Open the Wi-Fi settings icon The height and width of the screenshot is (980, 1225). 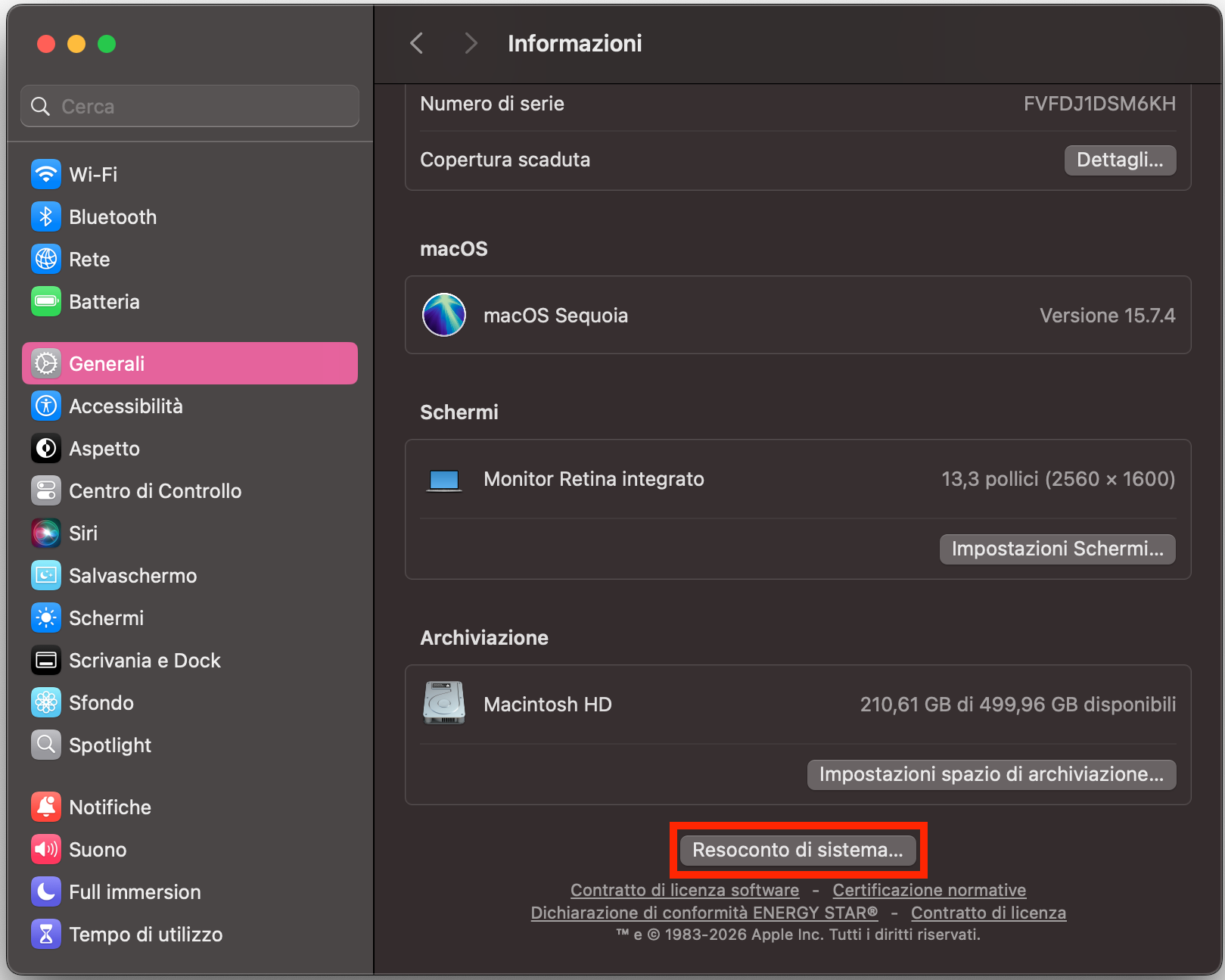[46, 174]
